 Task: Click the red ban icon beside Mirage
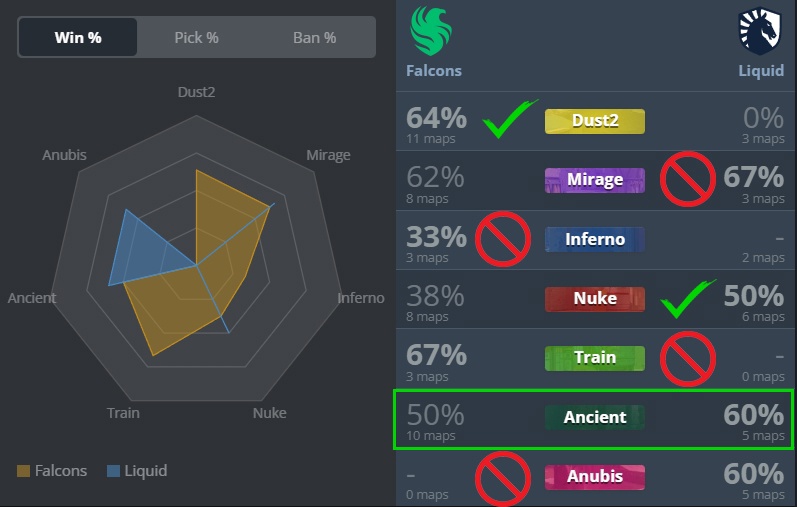click(688, 178)
